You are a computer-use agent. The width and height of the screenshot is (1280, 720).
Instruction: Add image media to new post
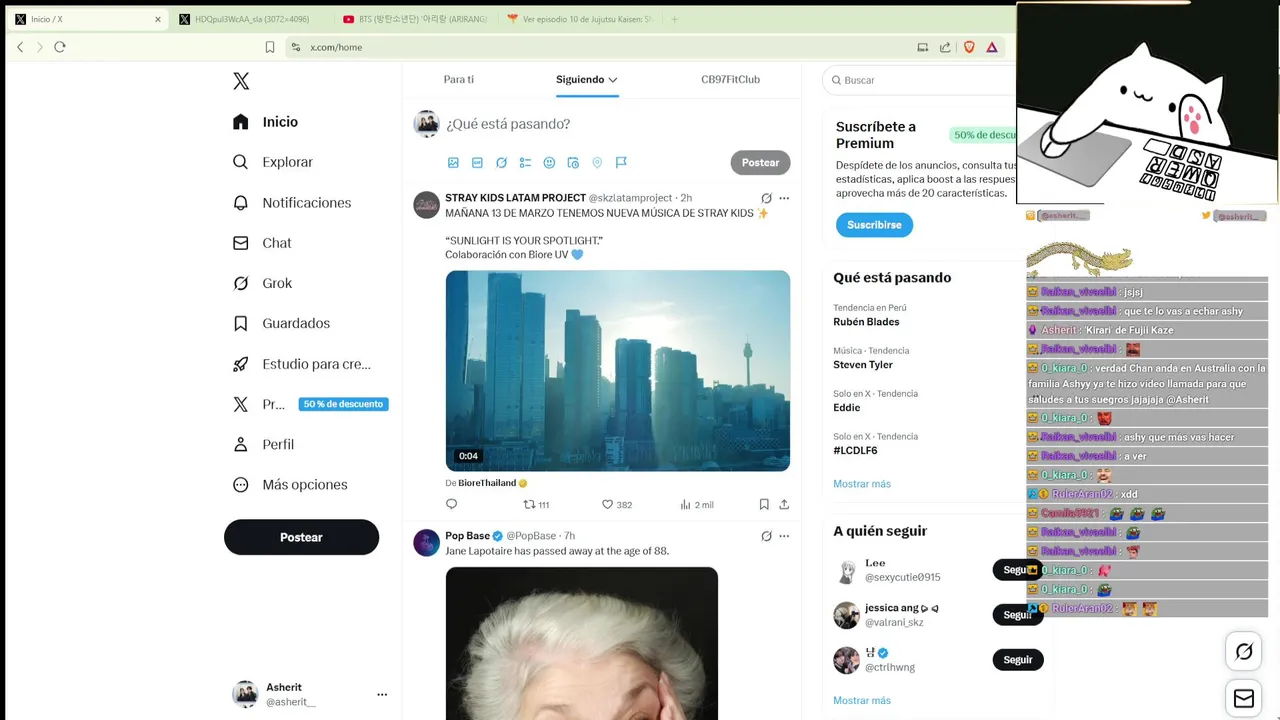pyautogui.click(x=453, y=163)
